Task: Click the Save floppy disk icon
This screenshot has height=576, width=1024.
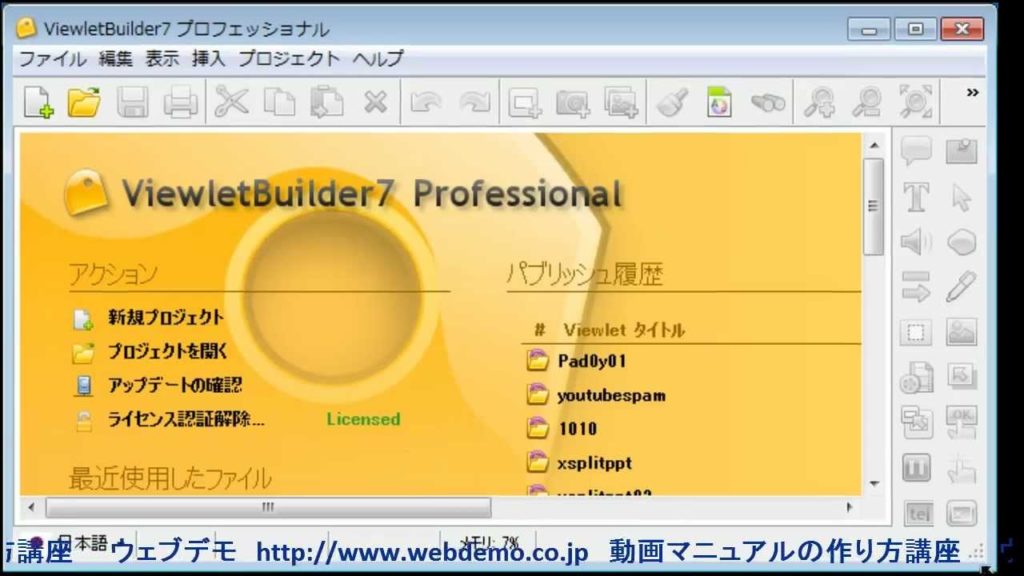Action: click(x=133, y=103)
